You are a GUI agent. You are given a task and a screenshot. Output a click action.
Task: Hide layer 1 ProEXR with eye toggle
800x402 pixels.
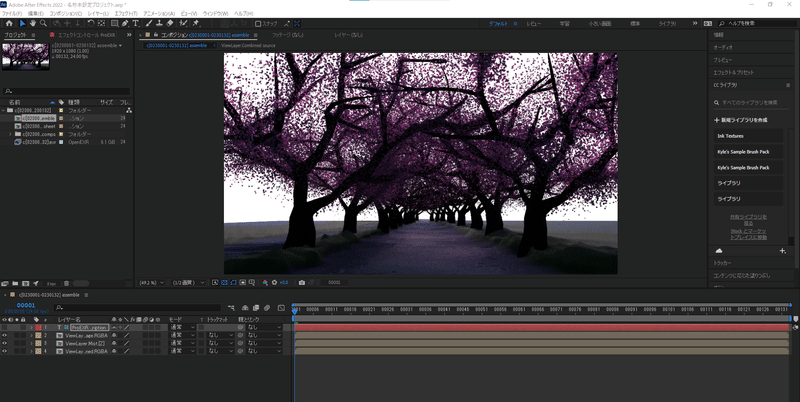click(5, 327)
